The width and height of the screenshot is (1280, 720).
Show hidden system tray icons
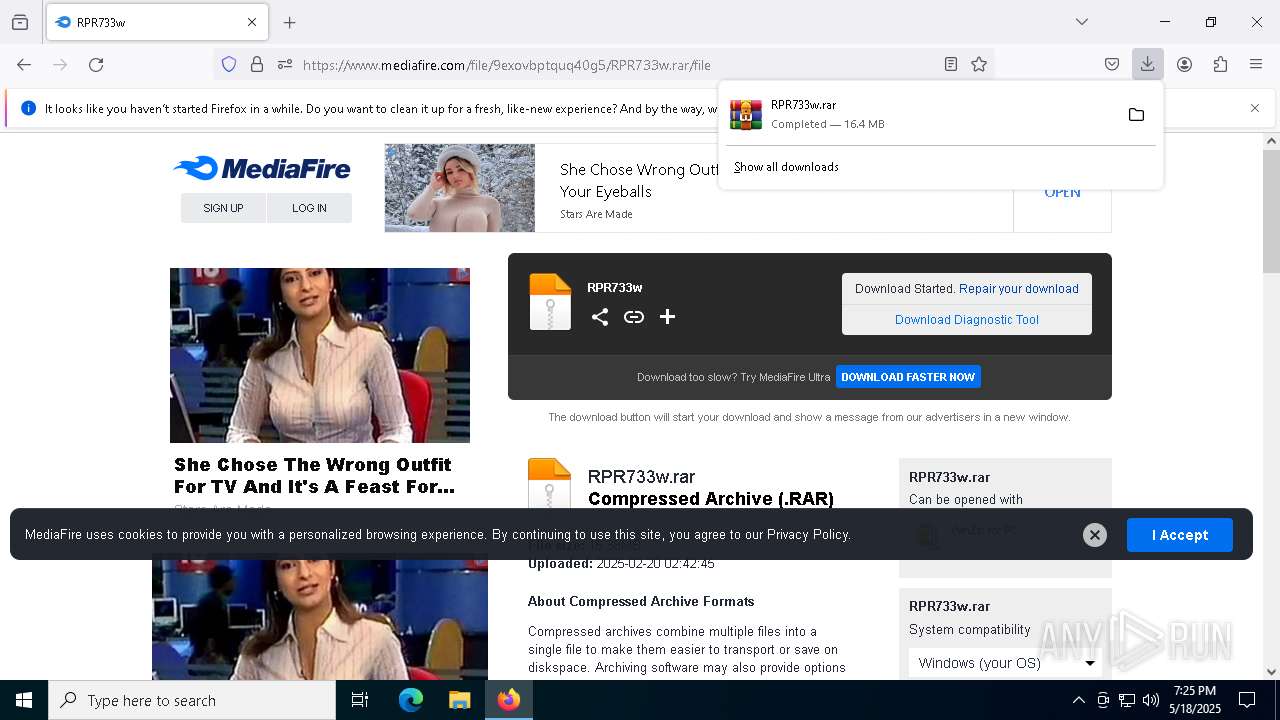tap(1078, 700)
